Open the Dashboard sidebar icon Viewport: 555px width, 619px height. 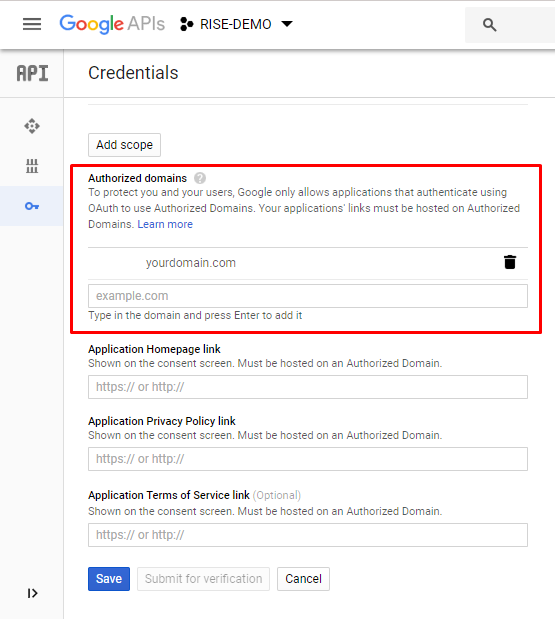(x=32, y=126)
